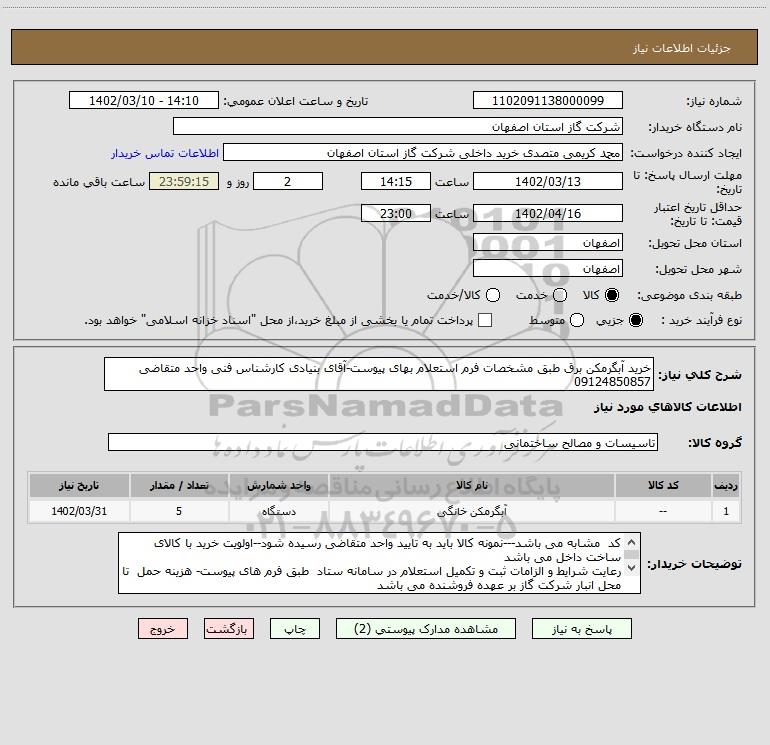Click the countdown timer 23:59:15
Screen dimensions: 770x745
[x=184, y=181]
